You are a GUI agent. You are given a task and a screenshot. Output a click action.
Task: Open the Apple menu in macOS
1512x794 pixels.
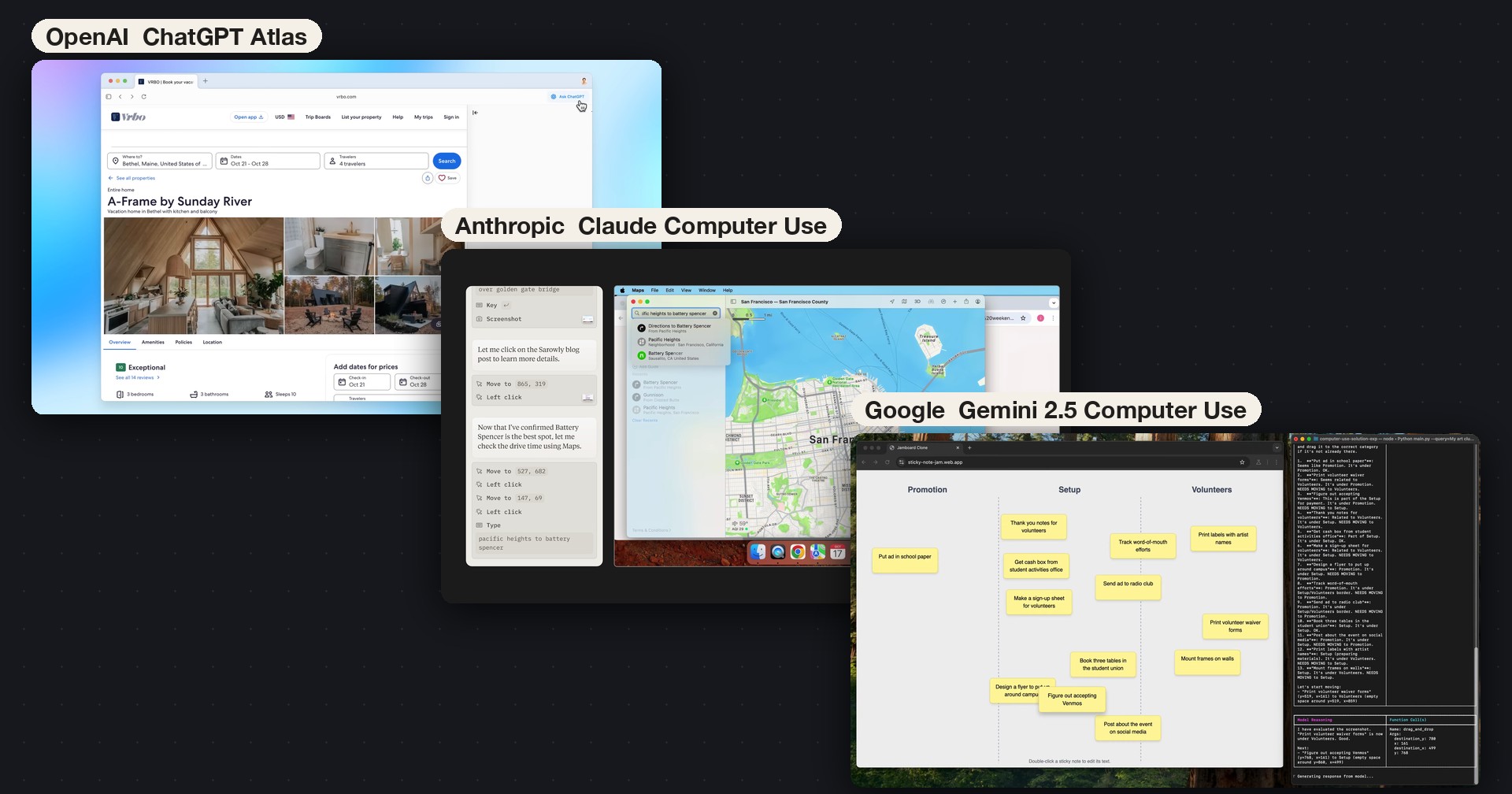(622, 290)
